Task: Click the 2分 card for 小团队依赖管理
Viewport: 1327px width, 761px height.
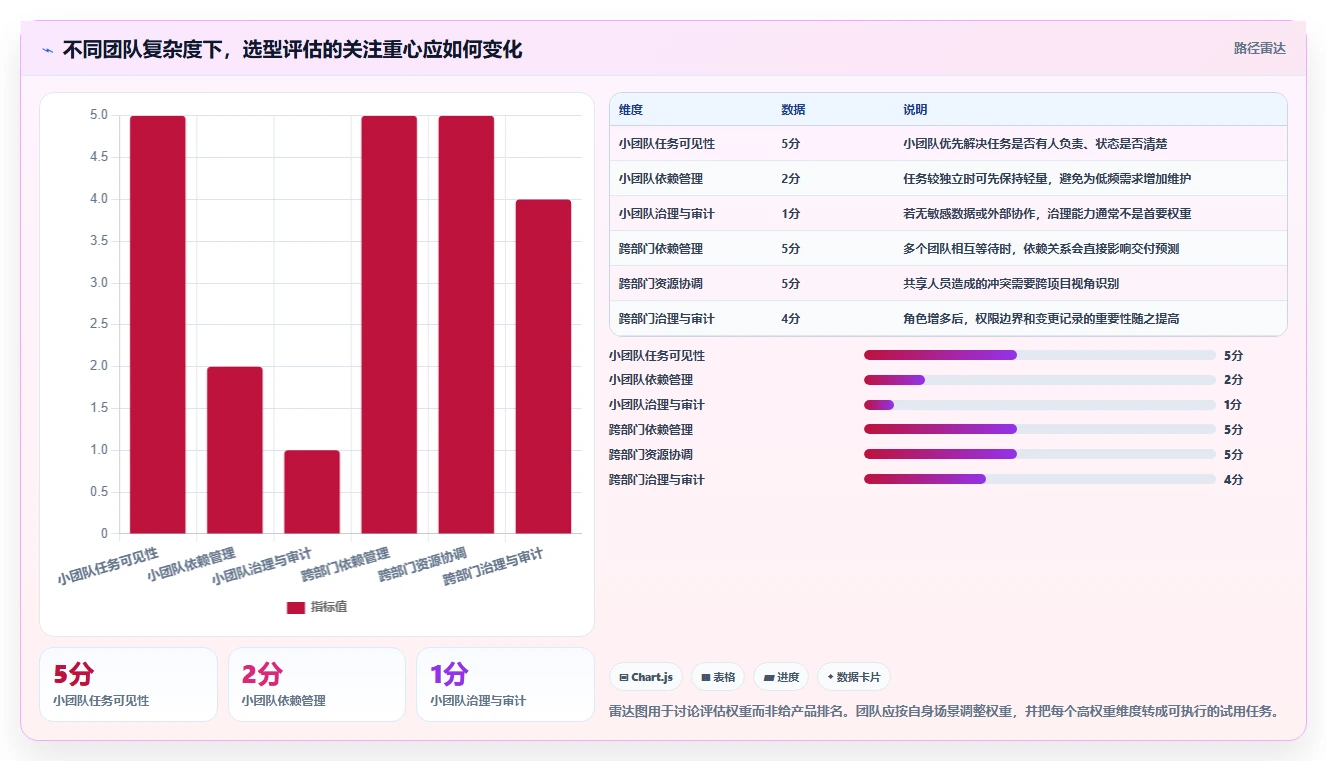Action: [x=317, y=684]
